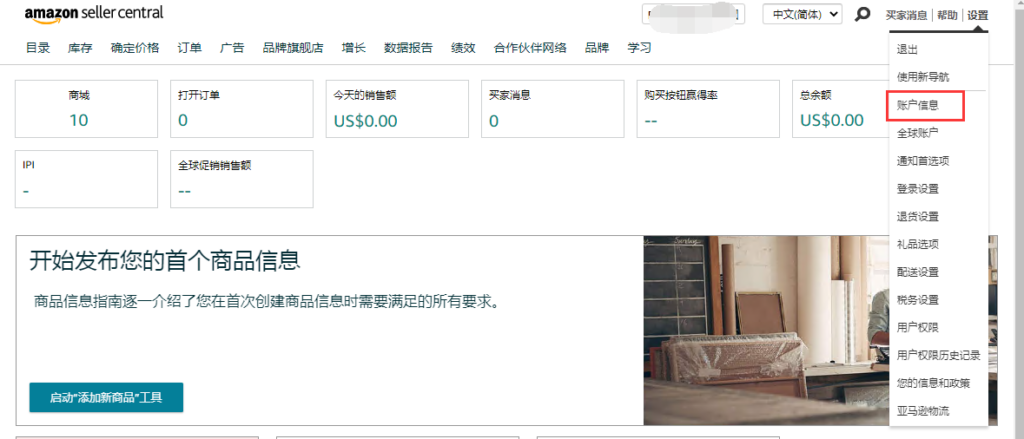Open the language dropdown 中文(简体)

pyautogui.click(x=802, y=15)
